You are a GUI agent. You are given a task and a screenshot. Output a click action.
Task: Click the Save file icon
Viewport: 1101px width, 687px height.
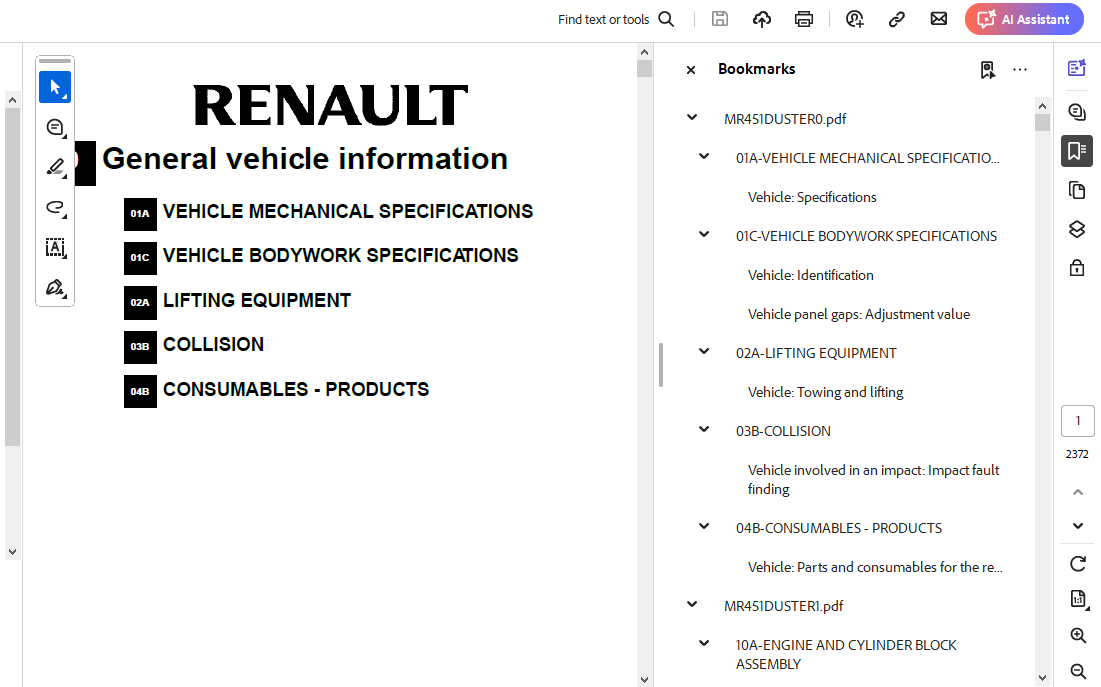pos(720,19)
